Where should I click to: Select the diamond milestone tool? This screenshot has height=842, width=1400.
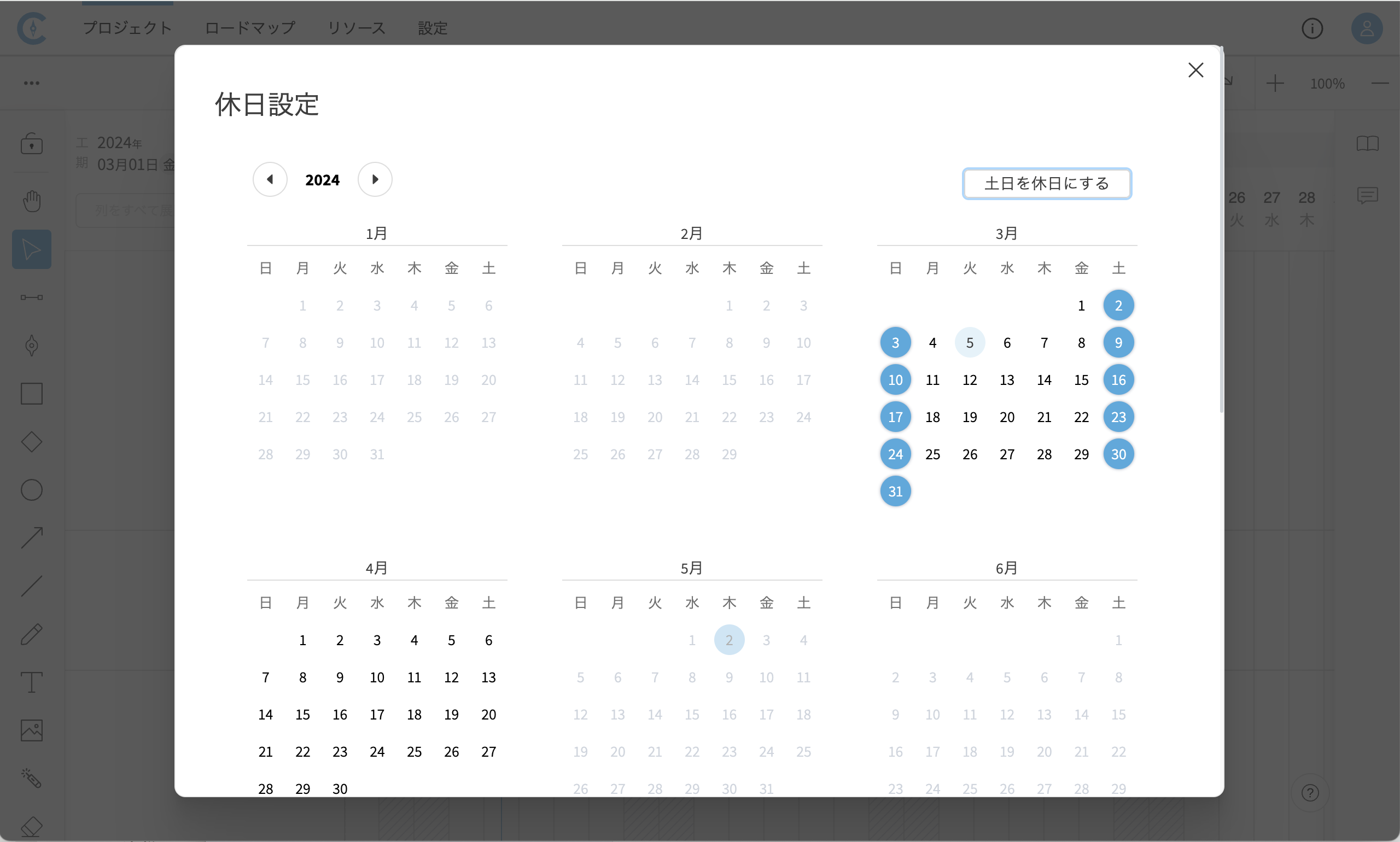[x=32, y=442]
